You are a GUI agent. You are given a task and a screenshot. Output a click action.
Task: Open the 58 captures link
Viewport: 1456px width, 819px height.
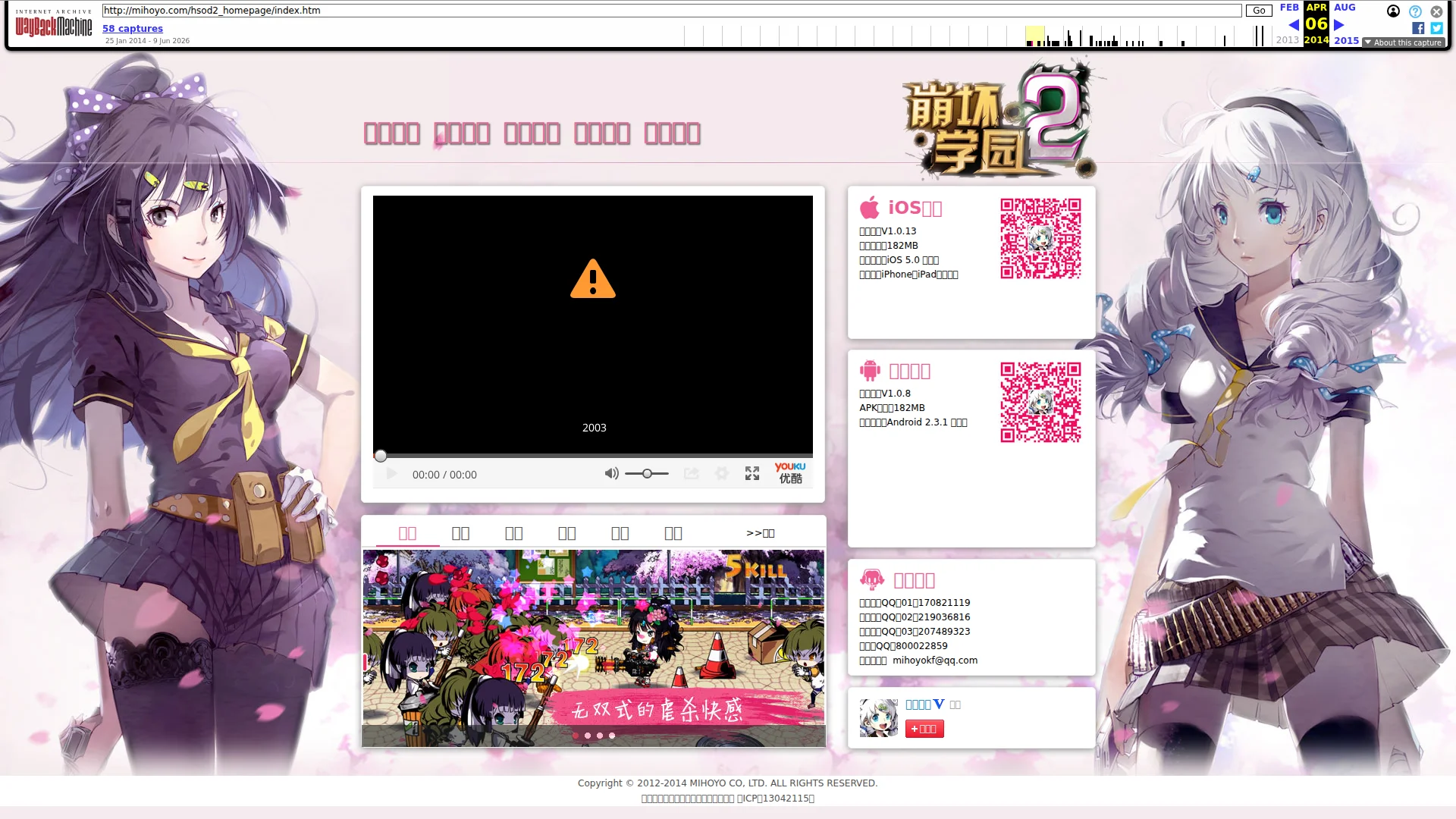click(x=133, y=29)
